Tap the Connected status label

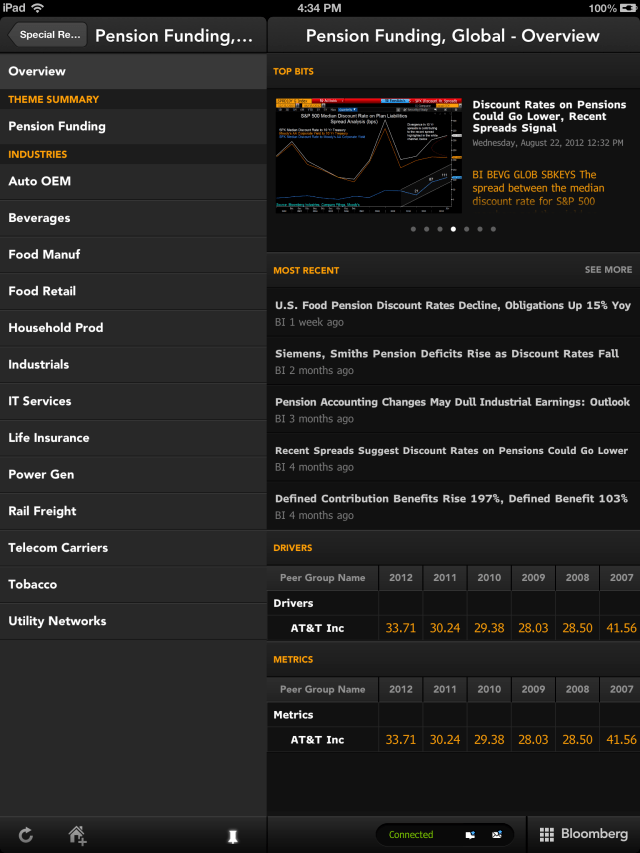pyautogui.click(x=411, y=835)
